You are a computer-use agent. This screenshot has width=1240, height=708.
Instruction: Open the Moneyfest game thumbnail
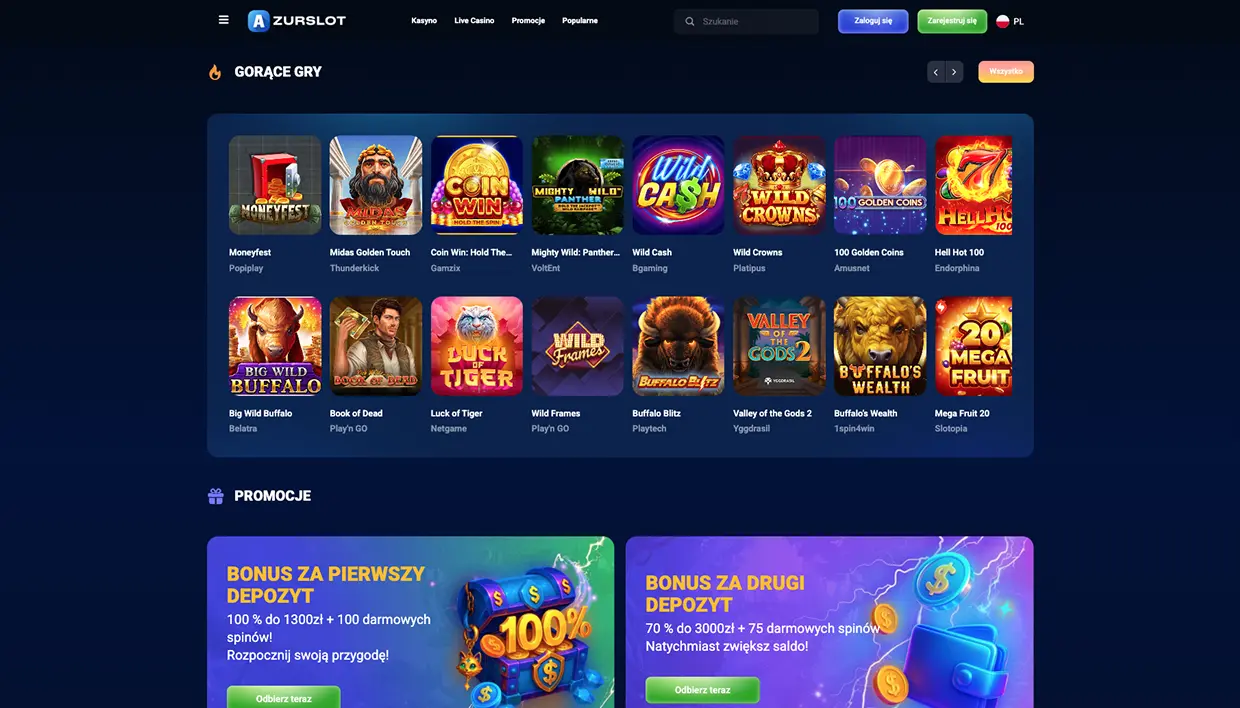pyautogui.click(x=275, y=185)
